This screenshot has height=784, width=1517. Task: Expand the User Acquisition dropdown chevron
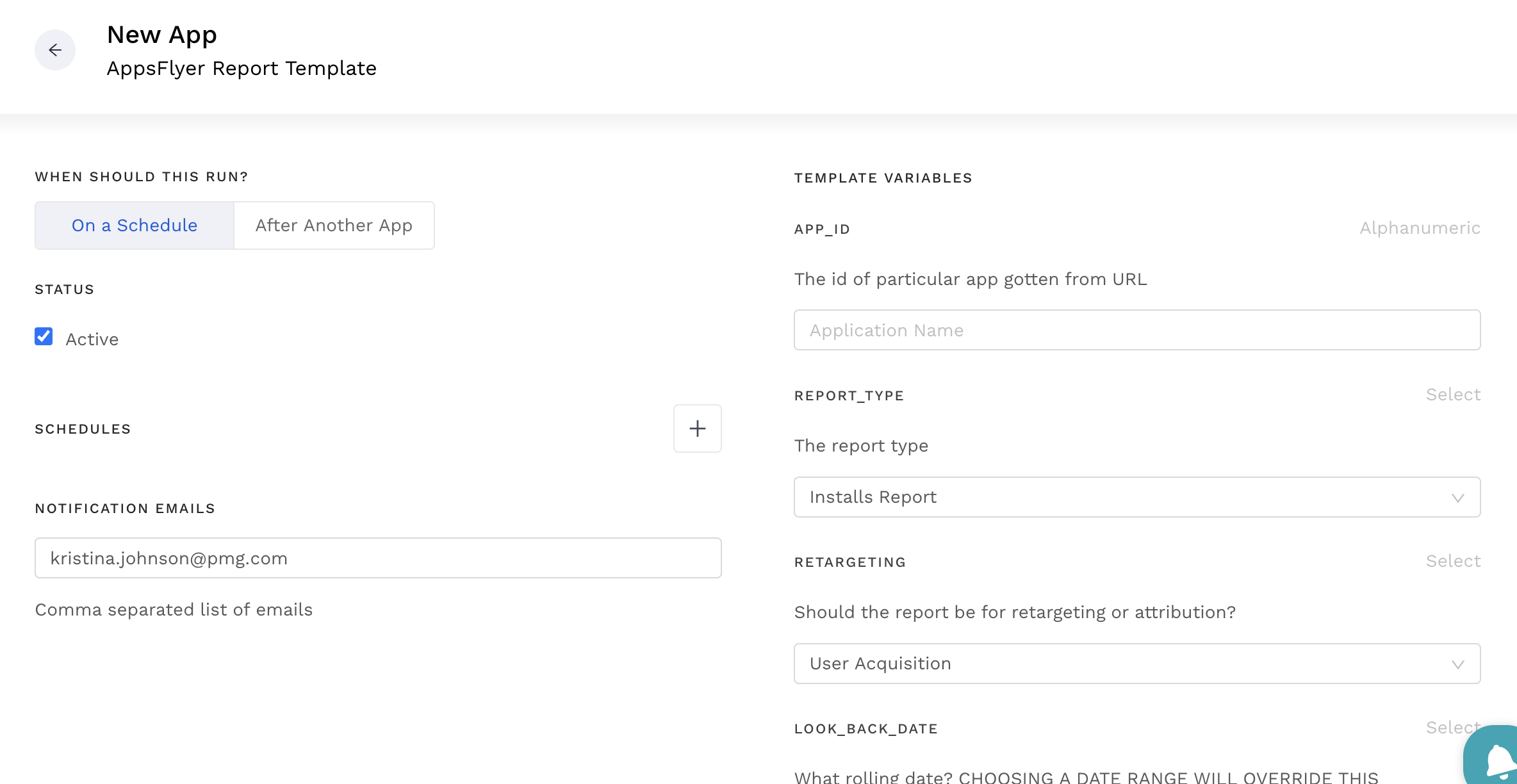pos(1459,664)
